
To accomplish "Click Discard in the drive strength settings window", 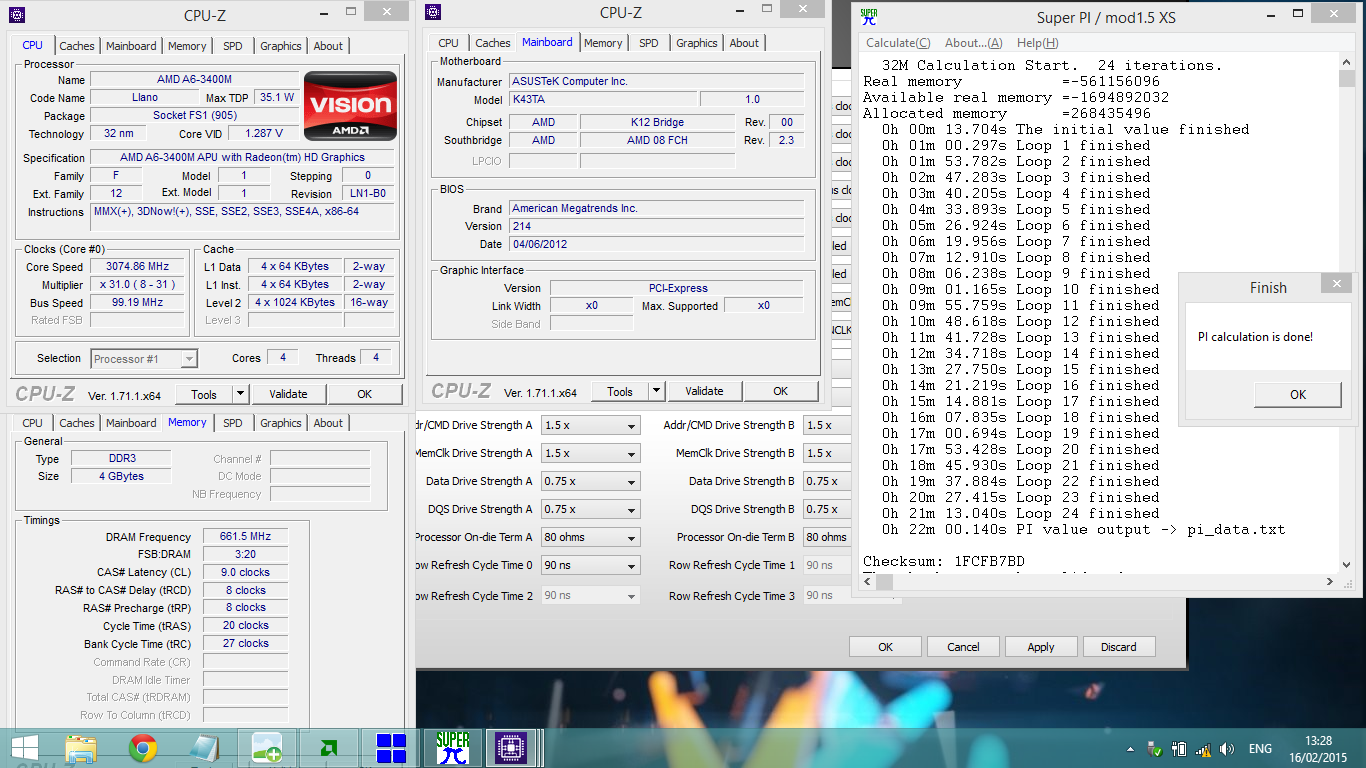I will [1119, 647].
